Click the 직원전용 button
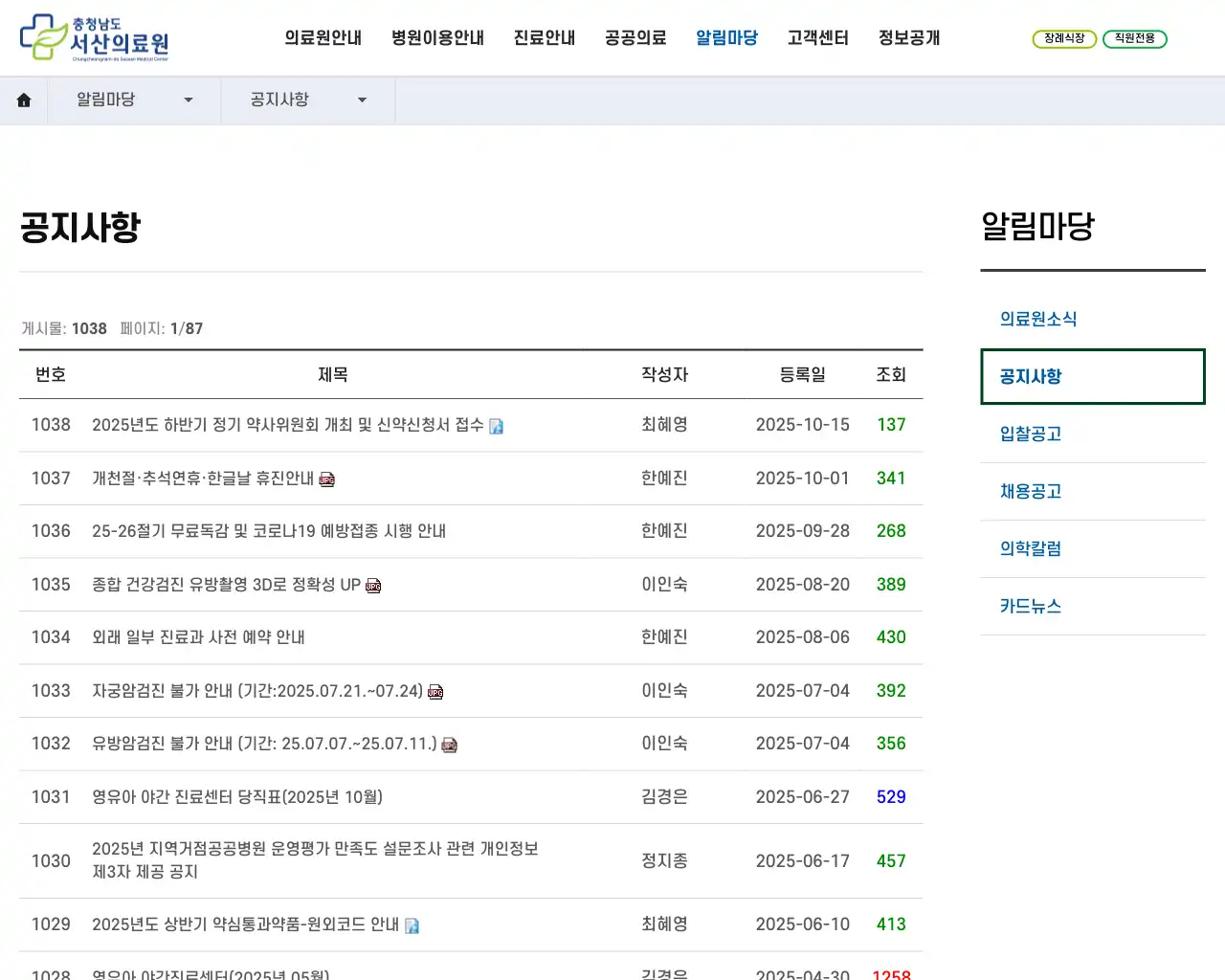The height and width of the screenshot is (980, 1225). [x=1135, y=39]
